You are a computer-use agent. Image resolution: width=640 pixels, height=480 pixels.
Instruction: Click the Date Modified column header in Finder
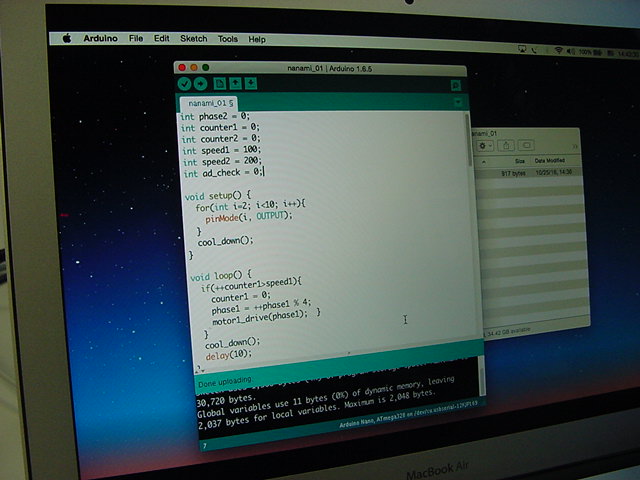[x=549, y=160]
